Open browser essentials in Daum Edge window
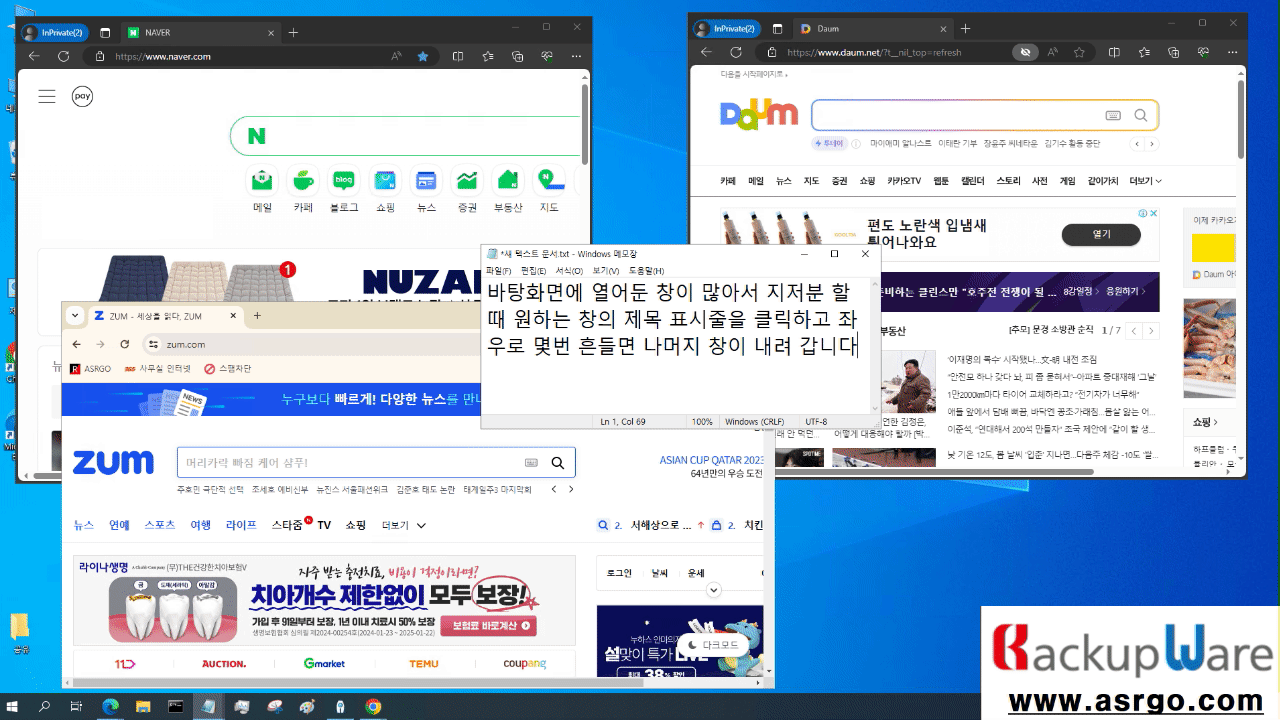 coord(1202,52)
